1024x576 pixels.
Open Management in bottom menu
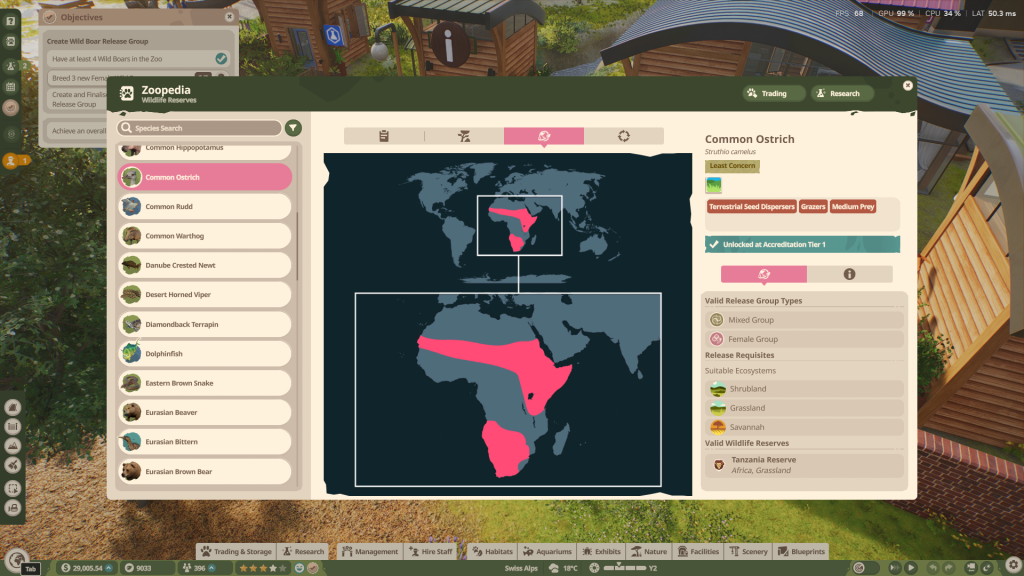pos(370,551)
